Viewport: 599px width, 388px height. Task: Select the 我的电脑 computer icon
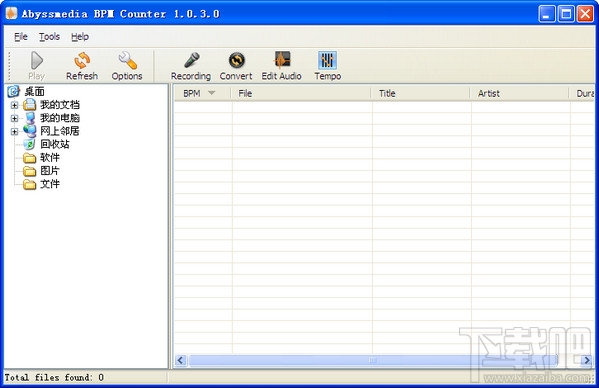point(29,118)
